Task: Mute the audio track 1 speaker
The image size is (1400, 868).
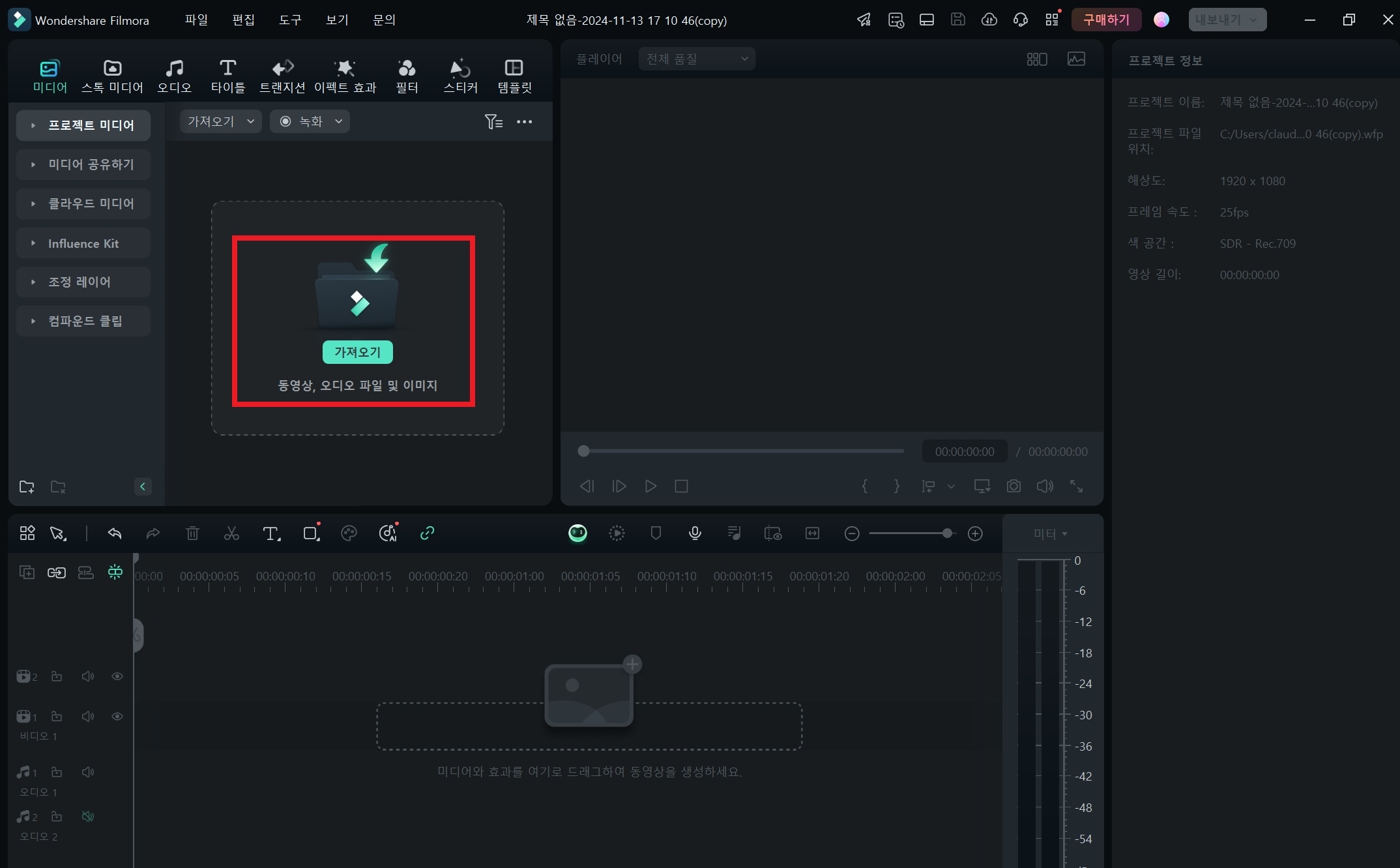Action: pos(88,772)
